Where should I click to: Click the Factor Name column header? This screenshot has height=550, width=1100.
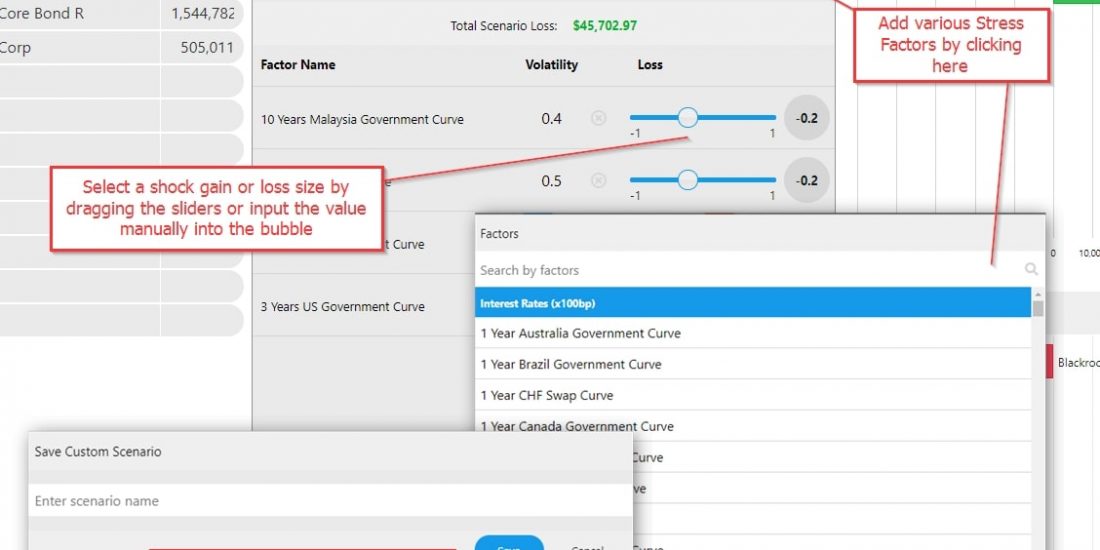pos(298,65)
